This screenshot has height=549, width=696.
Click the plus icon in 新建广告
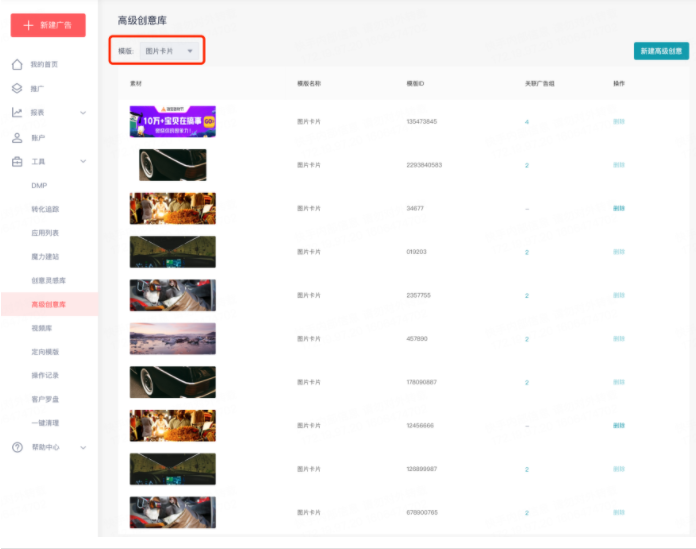point(28,25)
